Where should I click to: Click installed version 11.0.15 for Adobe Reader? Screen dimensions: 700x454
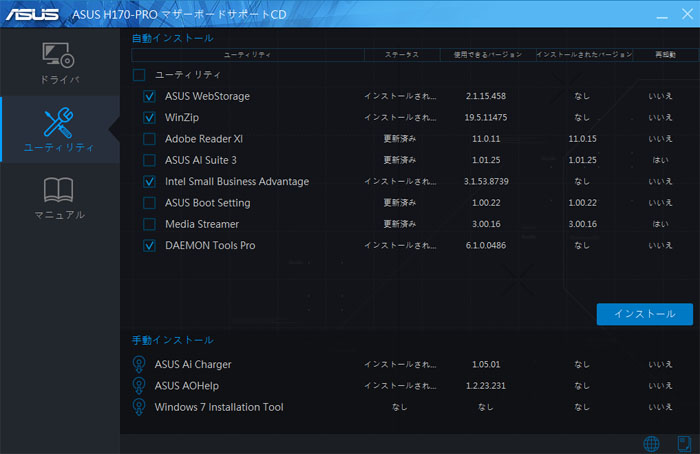(582, 139)
